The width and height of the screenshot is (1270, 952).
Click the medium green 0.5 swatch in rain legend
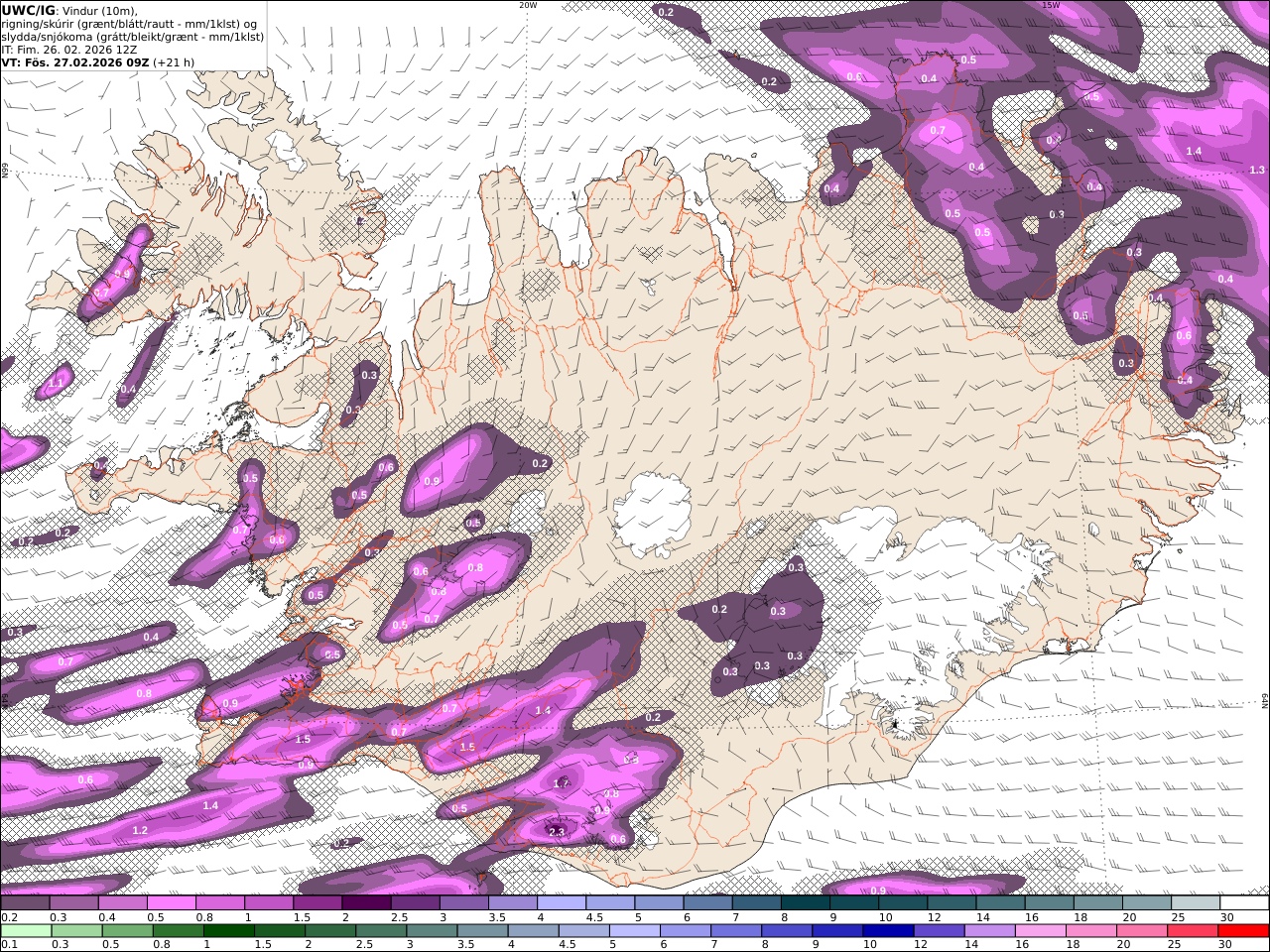[127, 931]
